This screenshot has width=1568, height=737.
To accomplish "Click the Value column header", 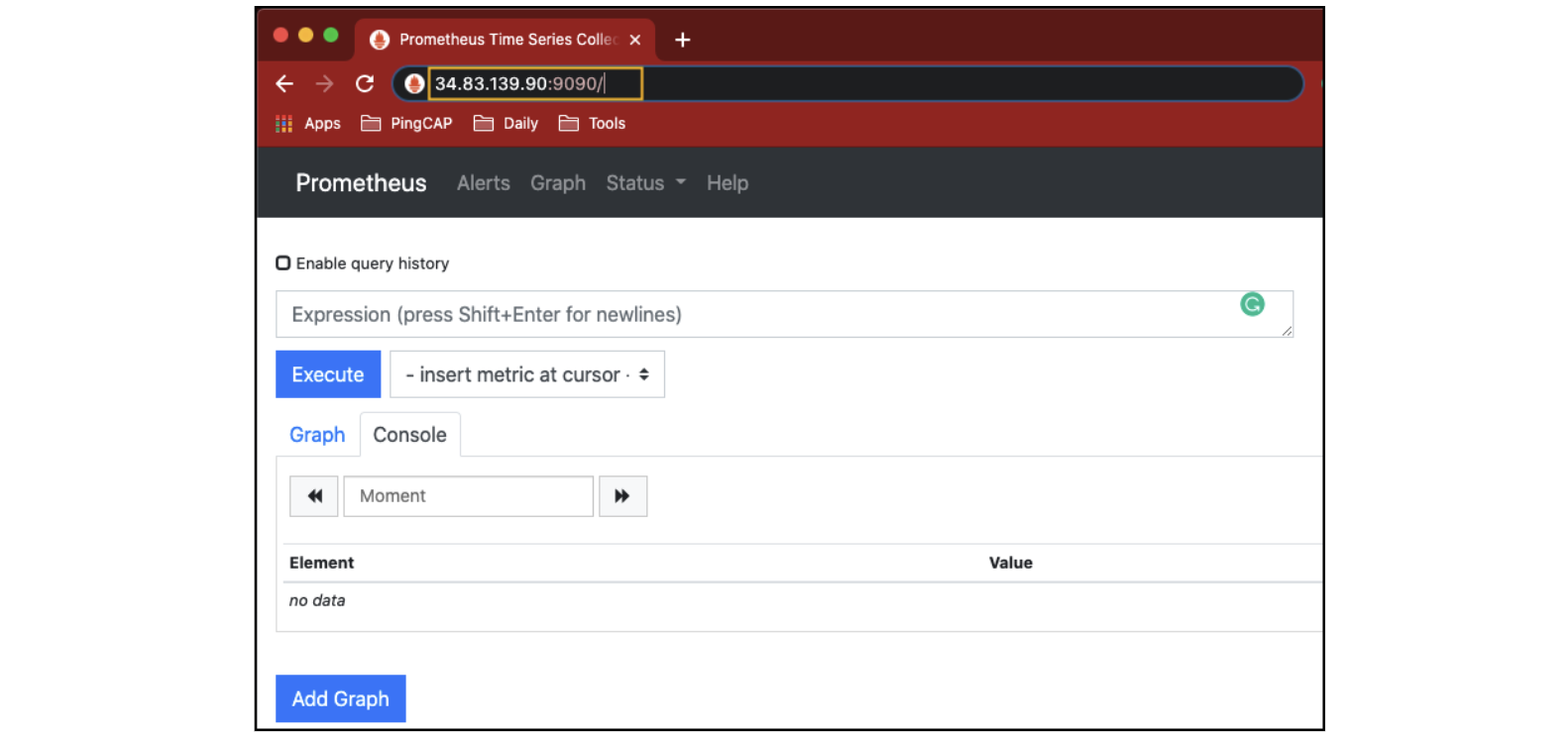I will 1011,563.
